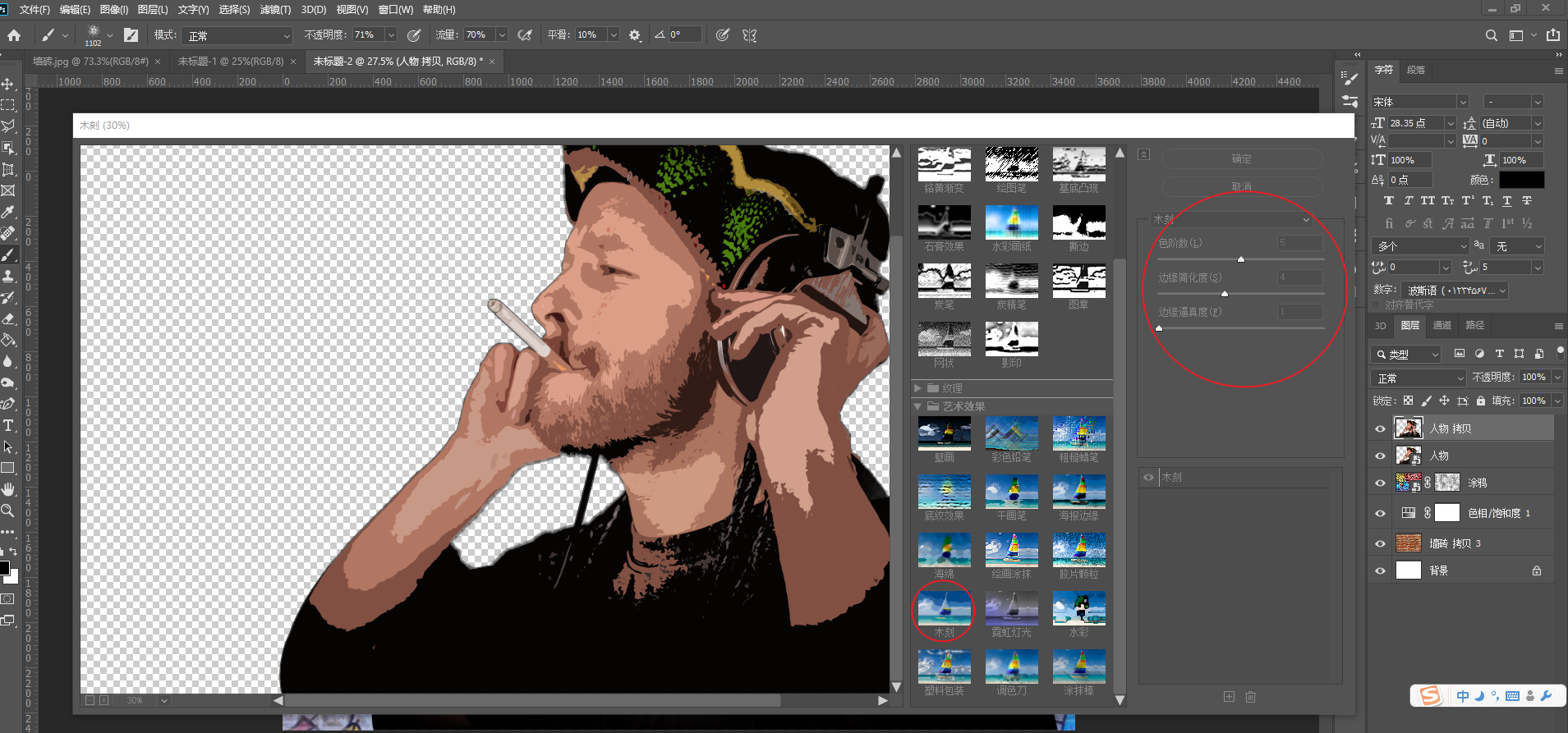Hide the 人物 拷贝 layer

pyautogui.click(x=1380, y=428)
